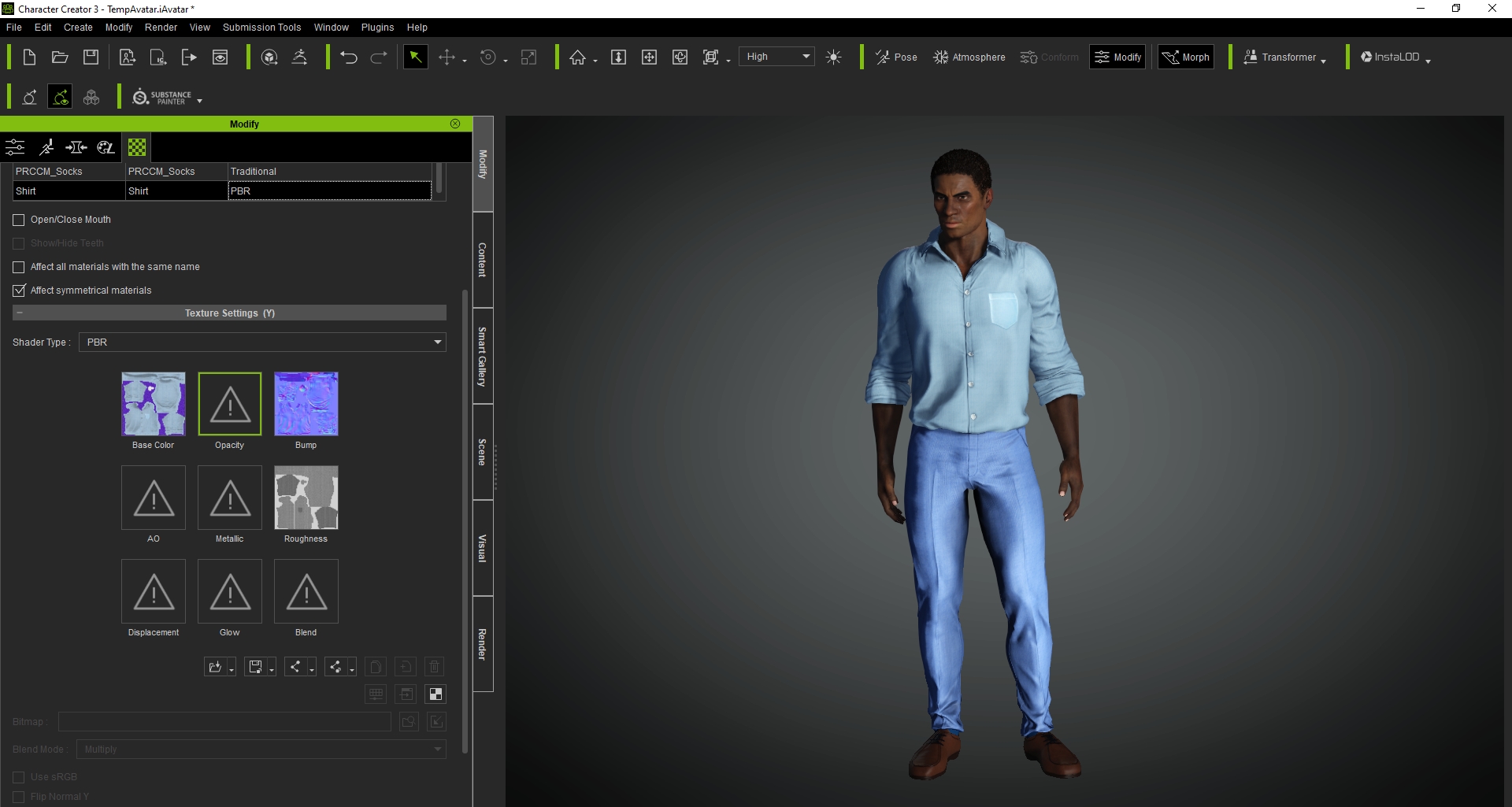1512x807 pixels.
Task: Click the New Project icon
Action: click(29, 57)
